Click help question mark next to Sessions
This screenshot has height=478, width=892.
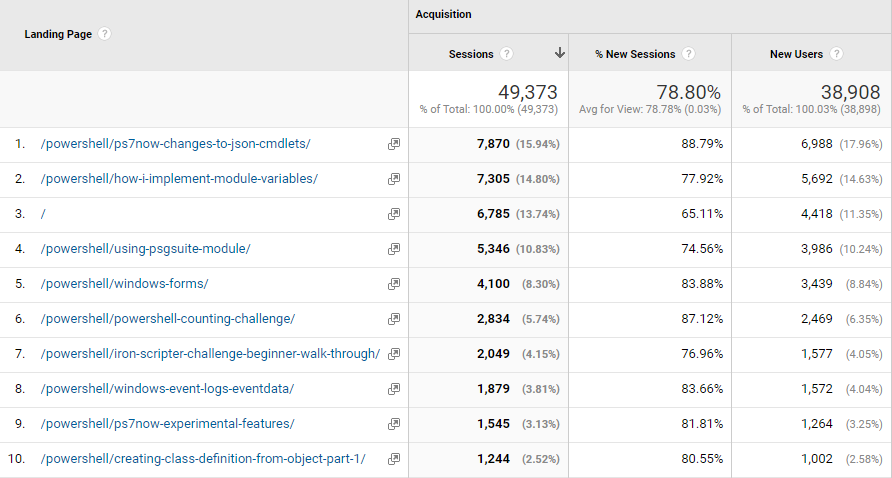click(507, 54)
